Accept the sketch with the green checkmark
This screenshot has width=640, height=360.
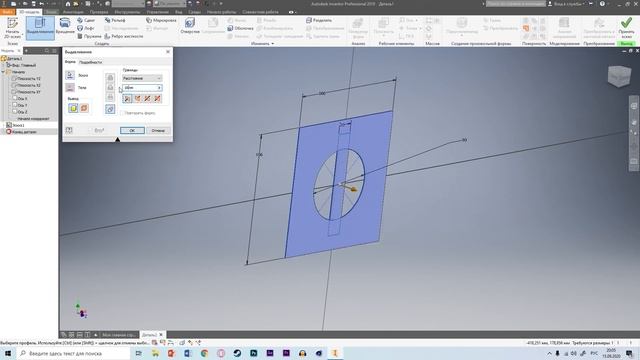pos(626,27)
